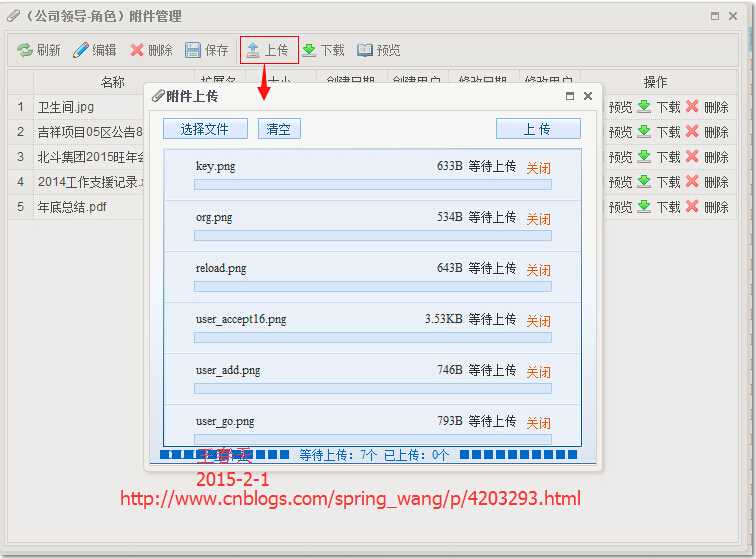Click the key.png upload progress bar

click(x=373, y=184)
